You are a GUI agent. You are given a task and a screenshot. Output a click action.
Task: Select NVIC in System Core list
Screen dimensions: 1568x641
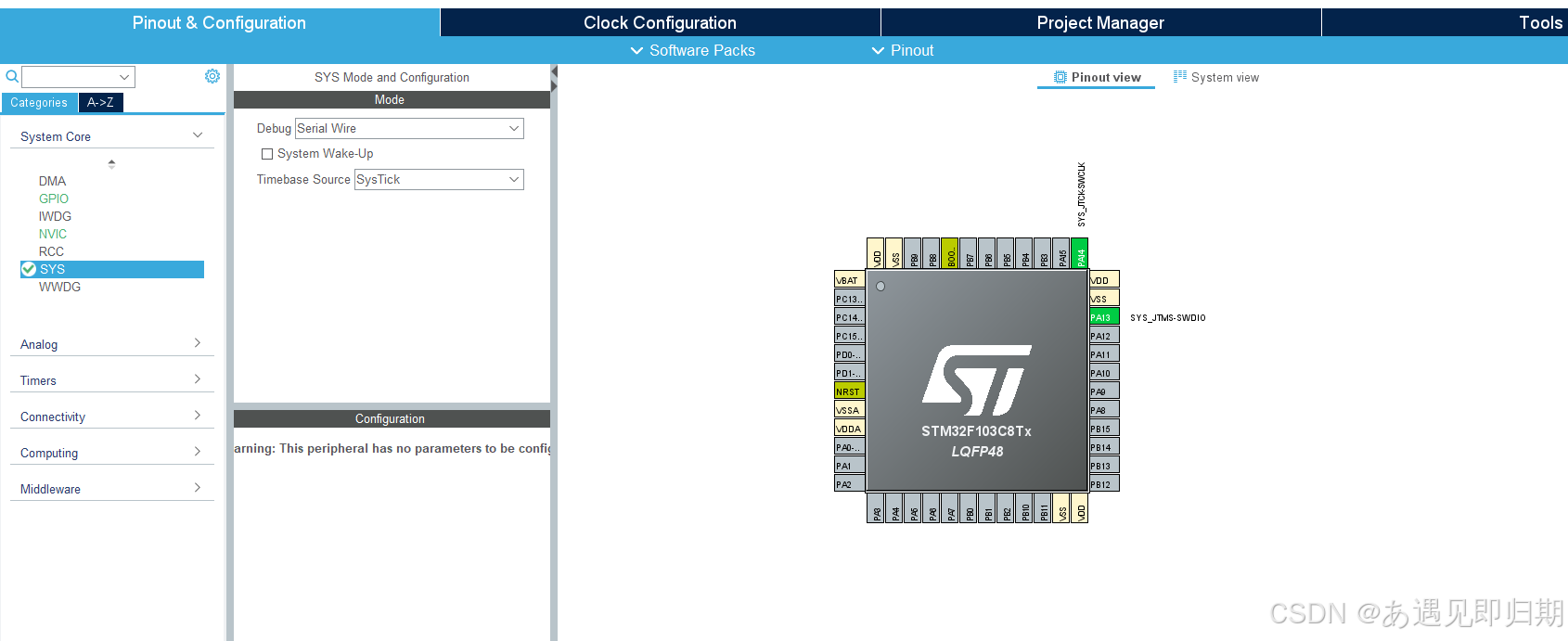[53, 234]
